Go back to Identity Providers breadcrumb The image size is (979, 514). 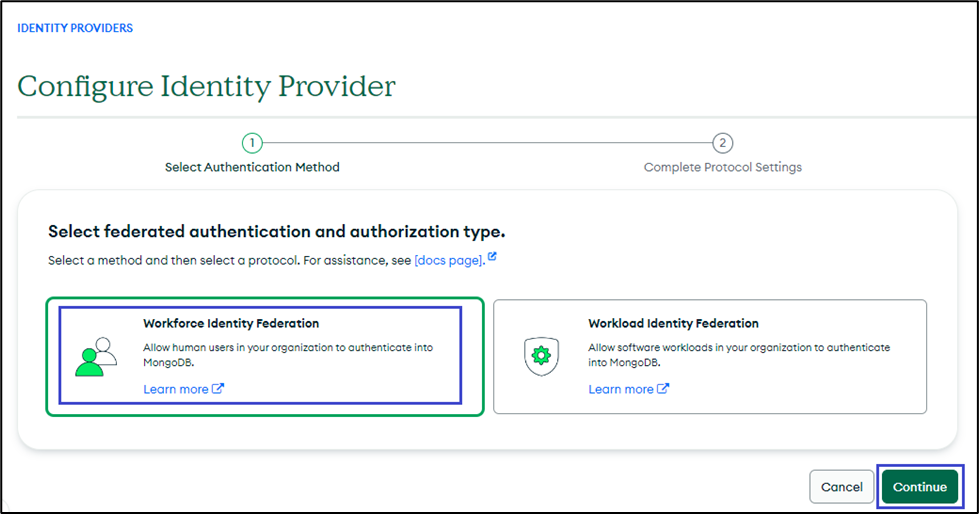pos(75,28)
